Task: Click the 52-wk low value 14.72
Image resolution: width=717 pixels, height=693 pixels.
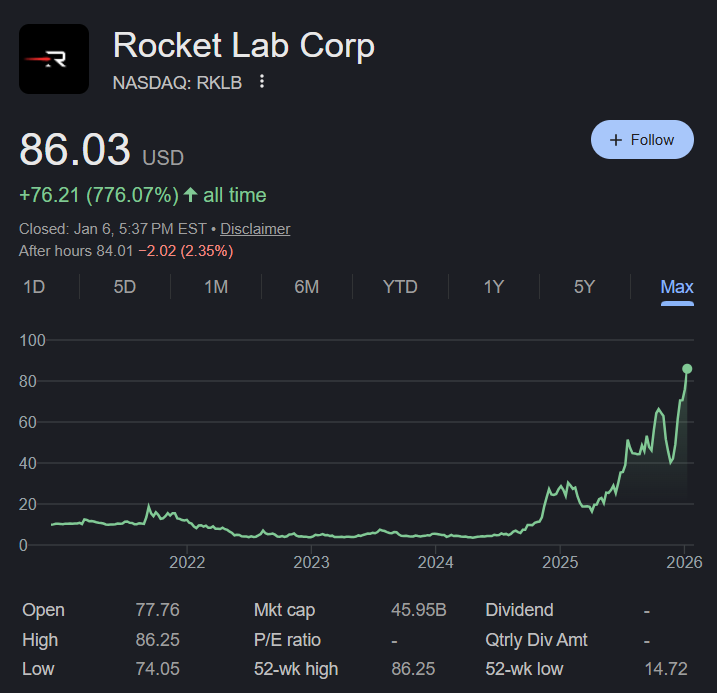Action: [666, 669]
